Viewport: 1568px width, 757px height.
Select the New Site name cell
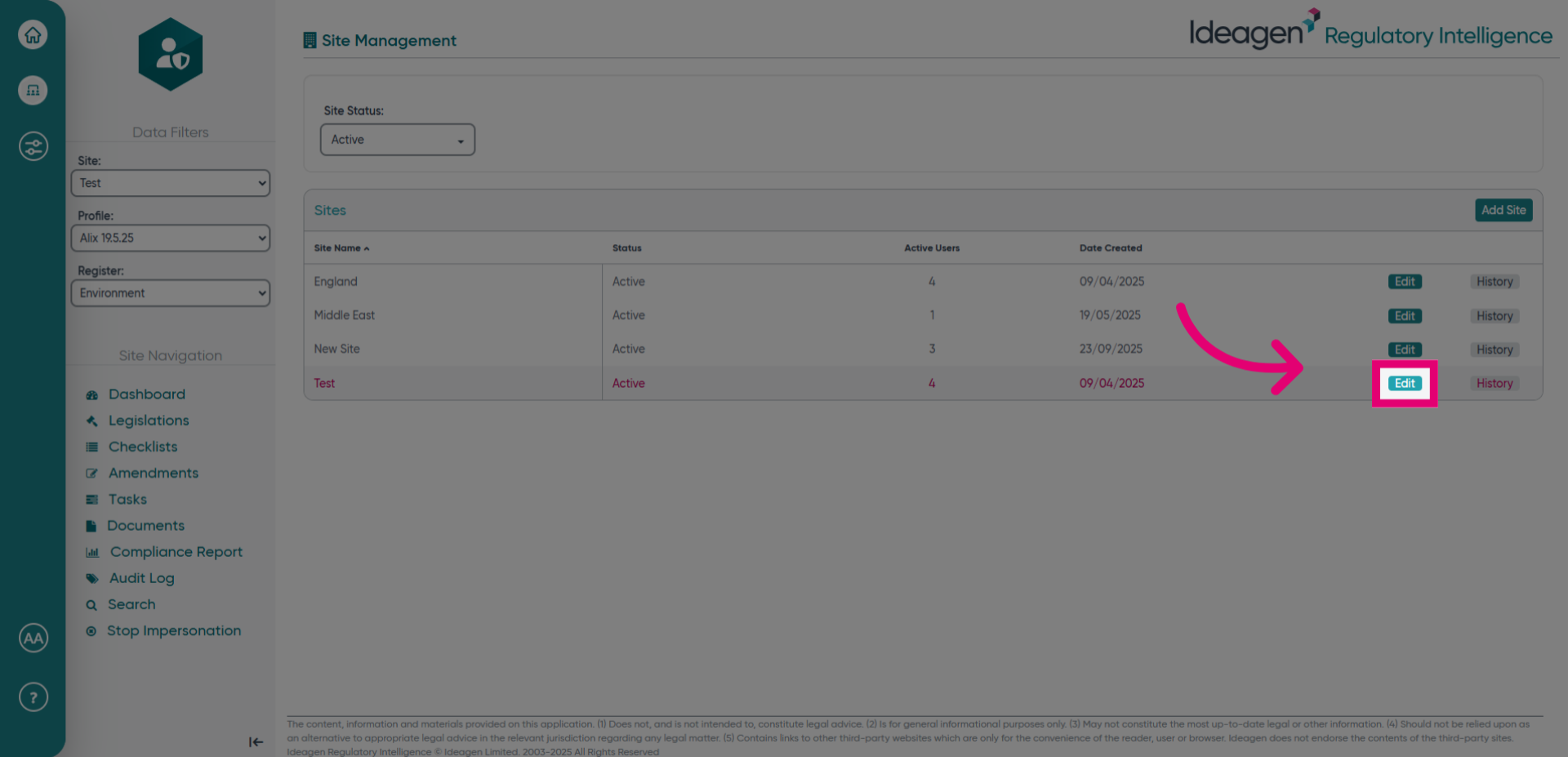tap(336, 349)
